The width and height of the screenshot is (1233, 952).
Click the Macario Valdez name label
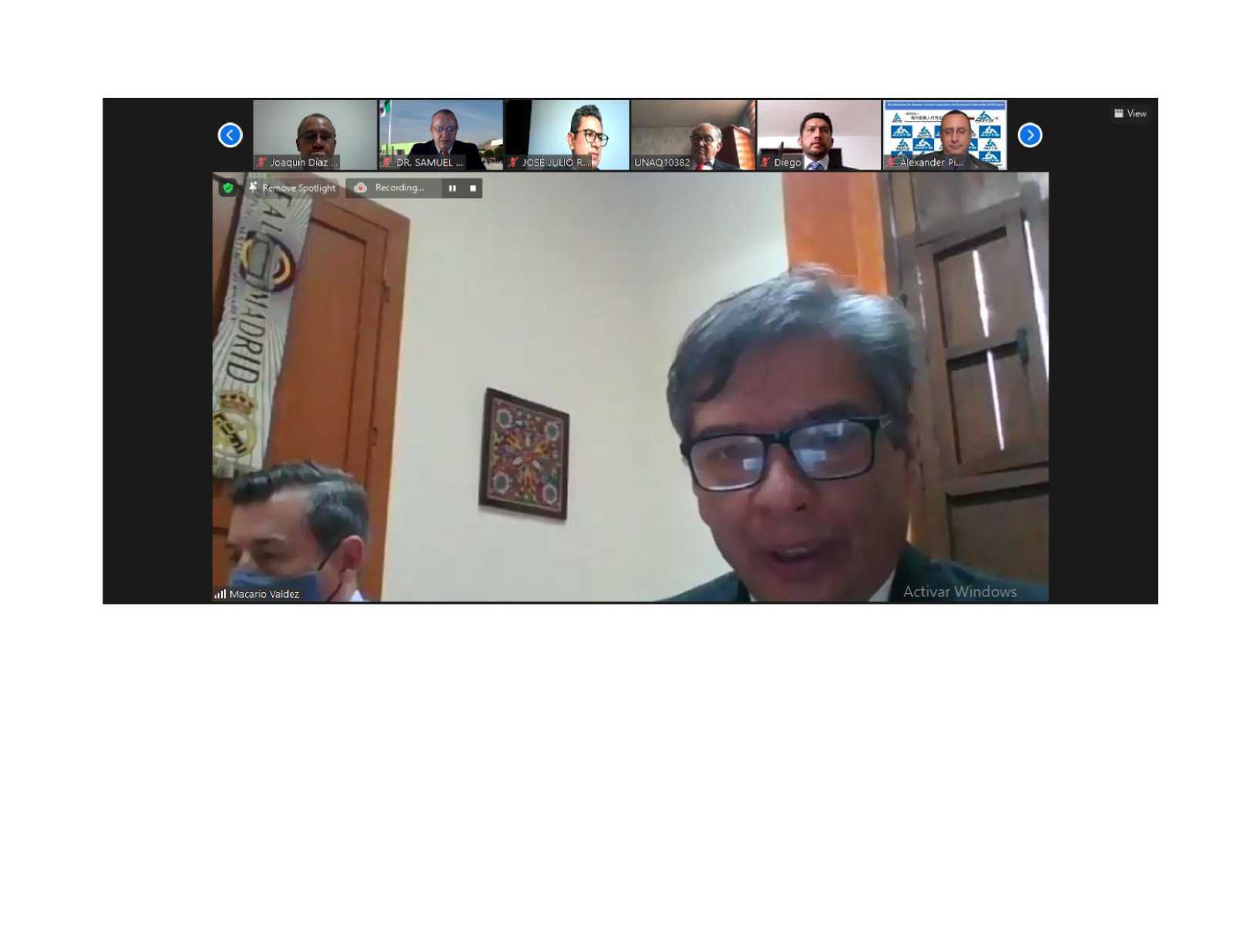click(264, 594)
